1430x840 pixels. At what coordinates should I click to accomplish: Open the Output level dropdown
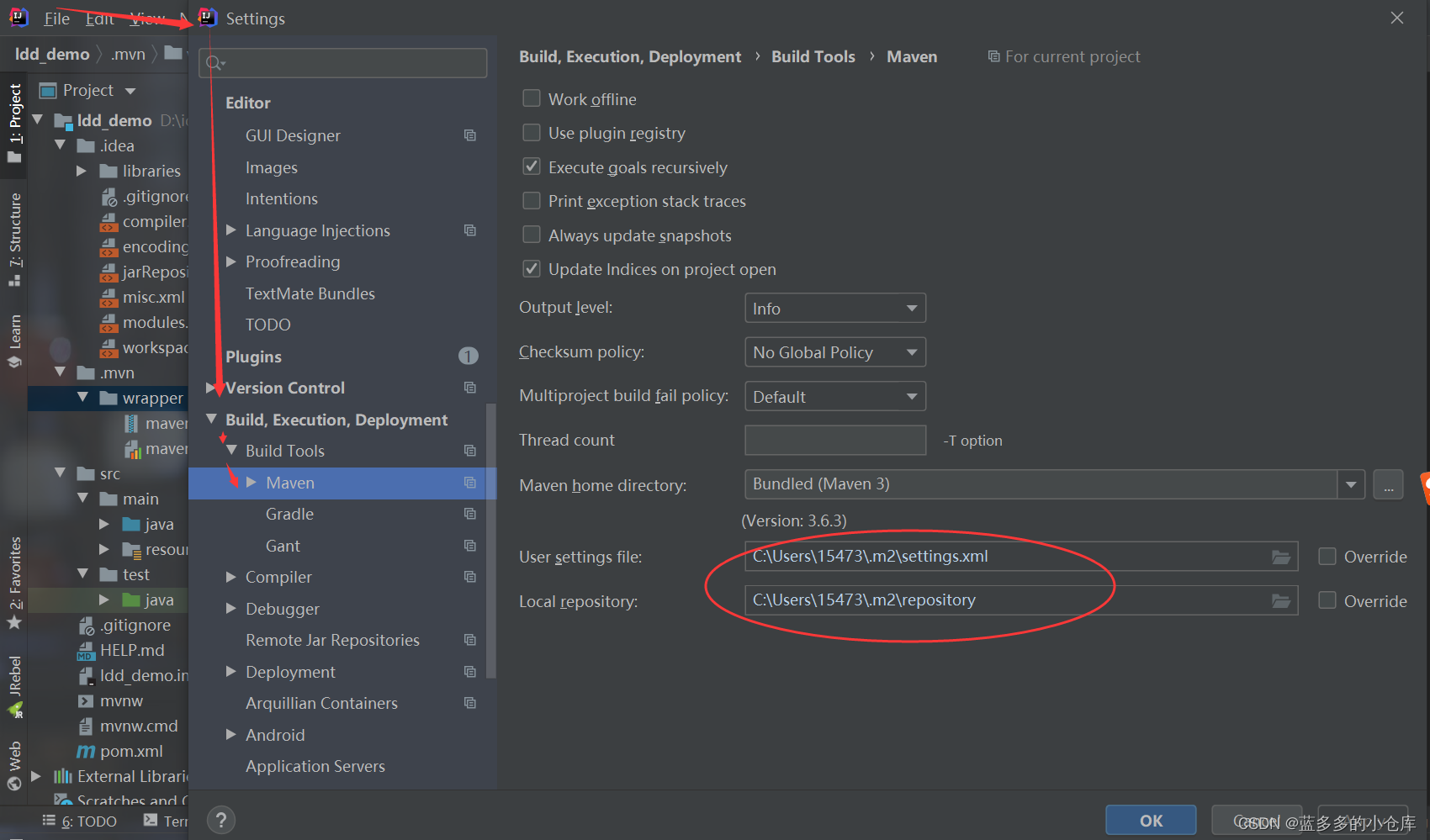[834, 308]
